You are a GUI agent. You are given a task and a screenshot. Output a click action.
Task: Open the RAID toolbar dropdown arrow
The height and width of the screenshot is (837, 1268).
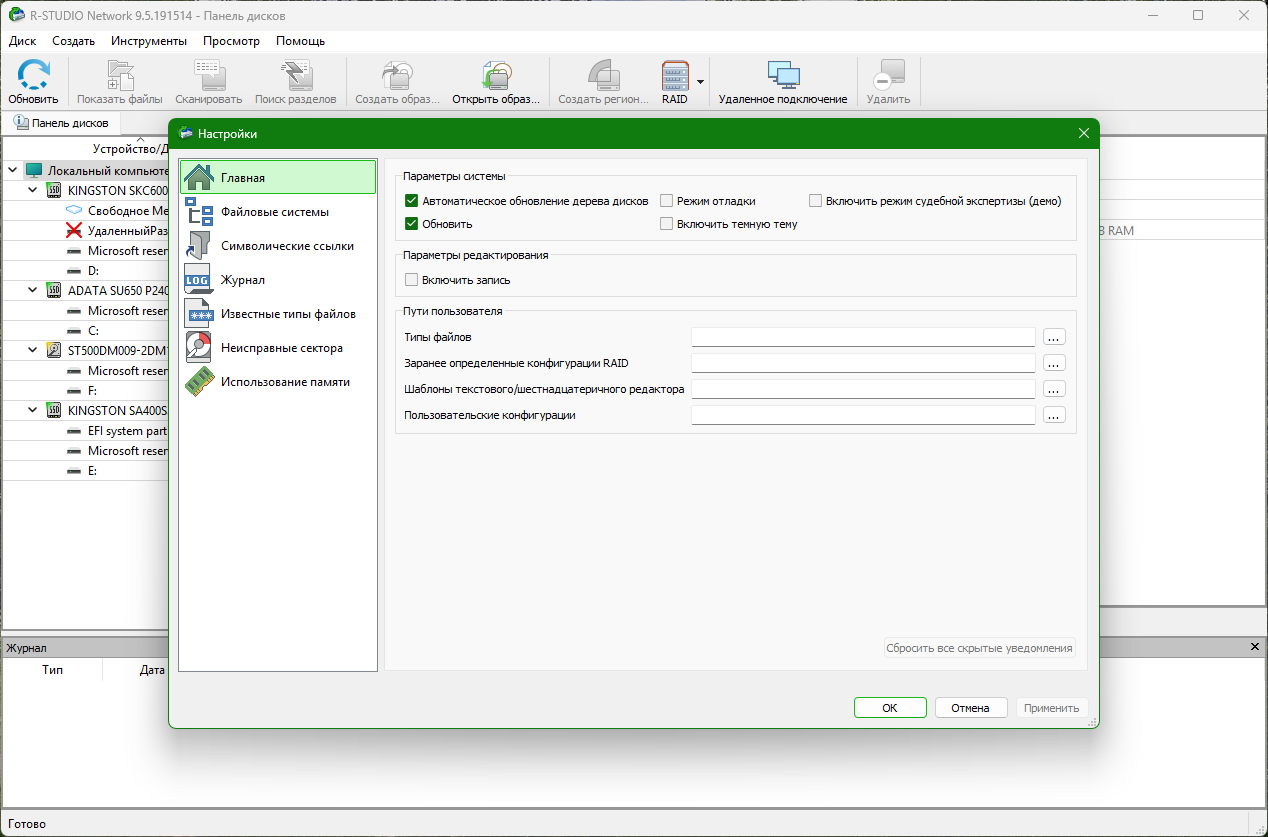point(701,81)
